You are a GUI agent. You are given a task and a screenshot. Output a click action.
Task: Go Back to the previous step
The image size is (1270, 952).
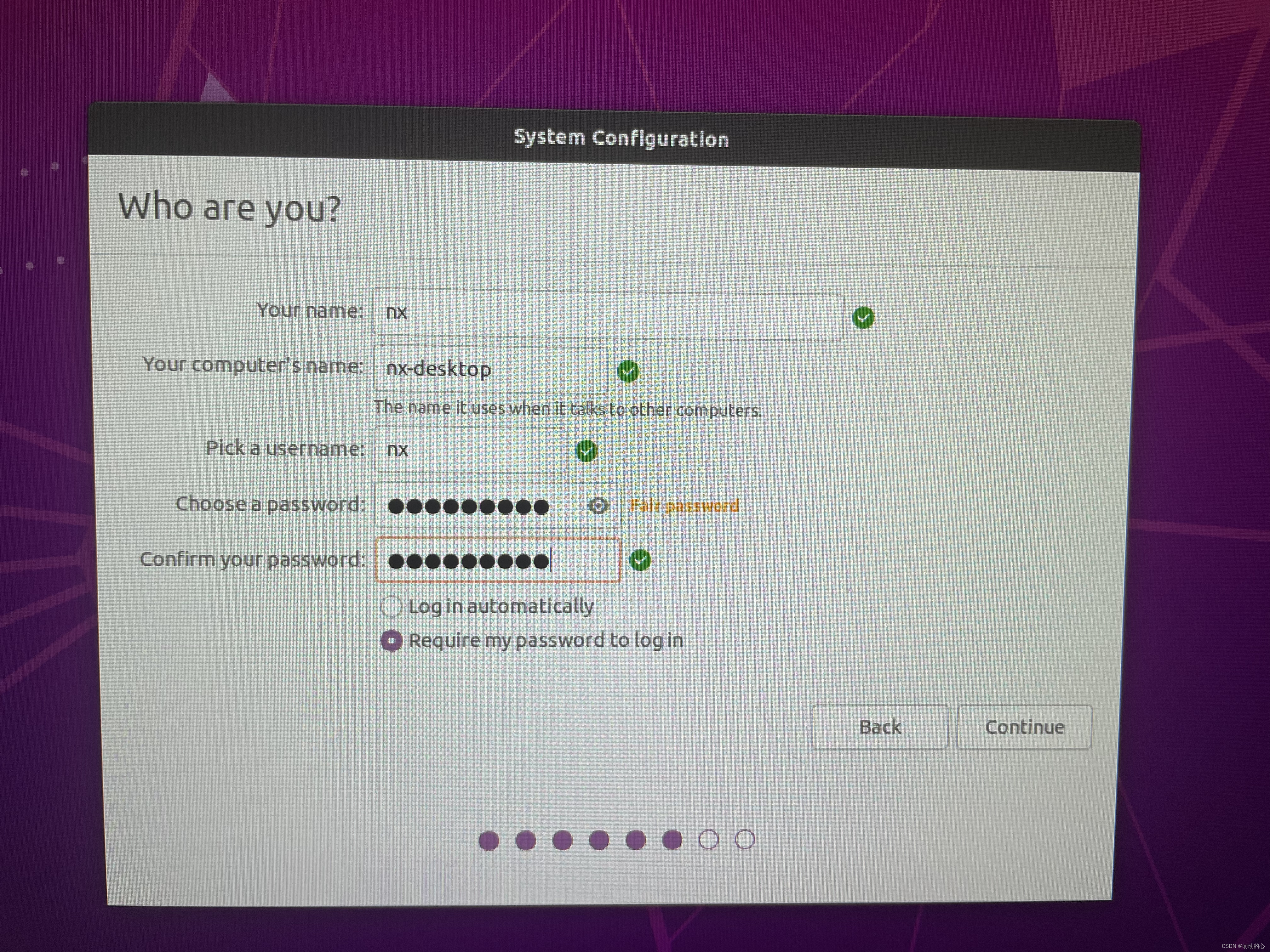pos(880,727)
